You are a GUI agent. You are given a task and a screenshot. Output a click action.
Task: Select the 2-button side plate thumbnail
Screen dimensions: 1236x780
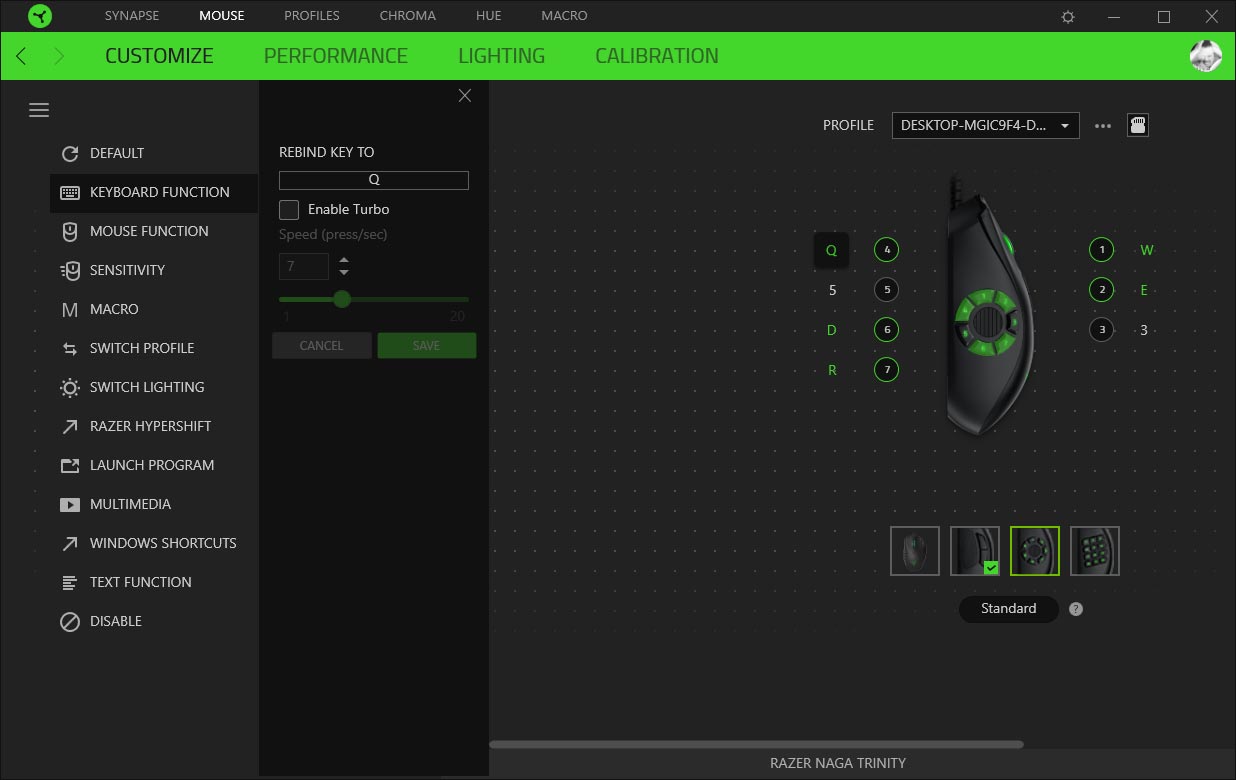(975, 551)
